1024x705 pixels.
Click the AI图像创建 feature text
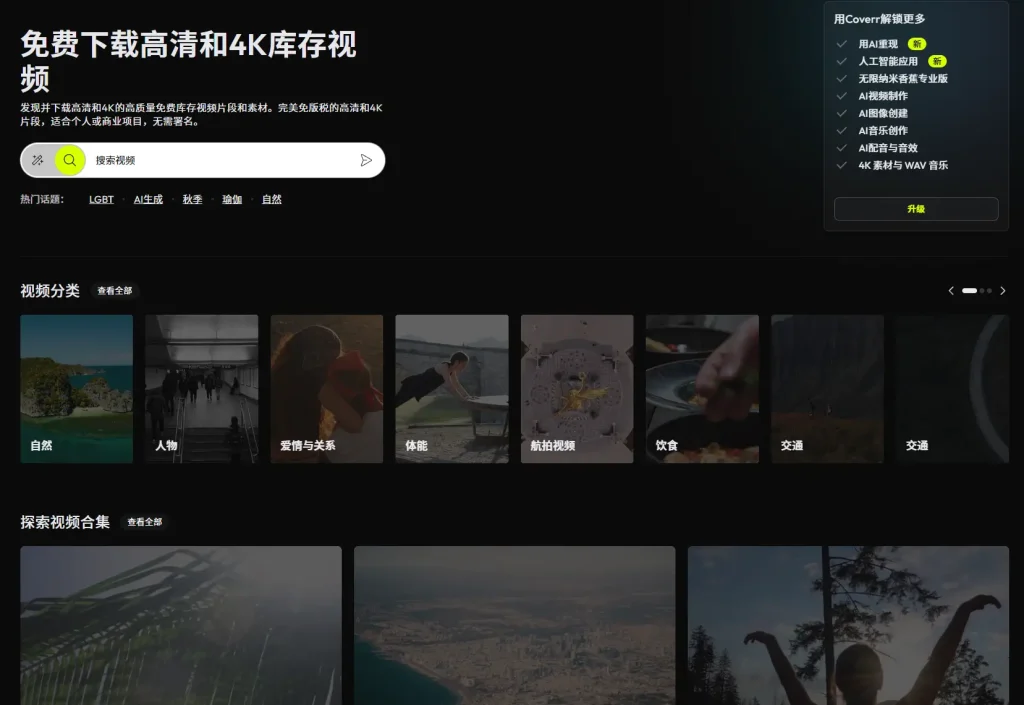(883, 113)
